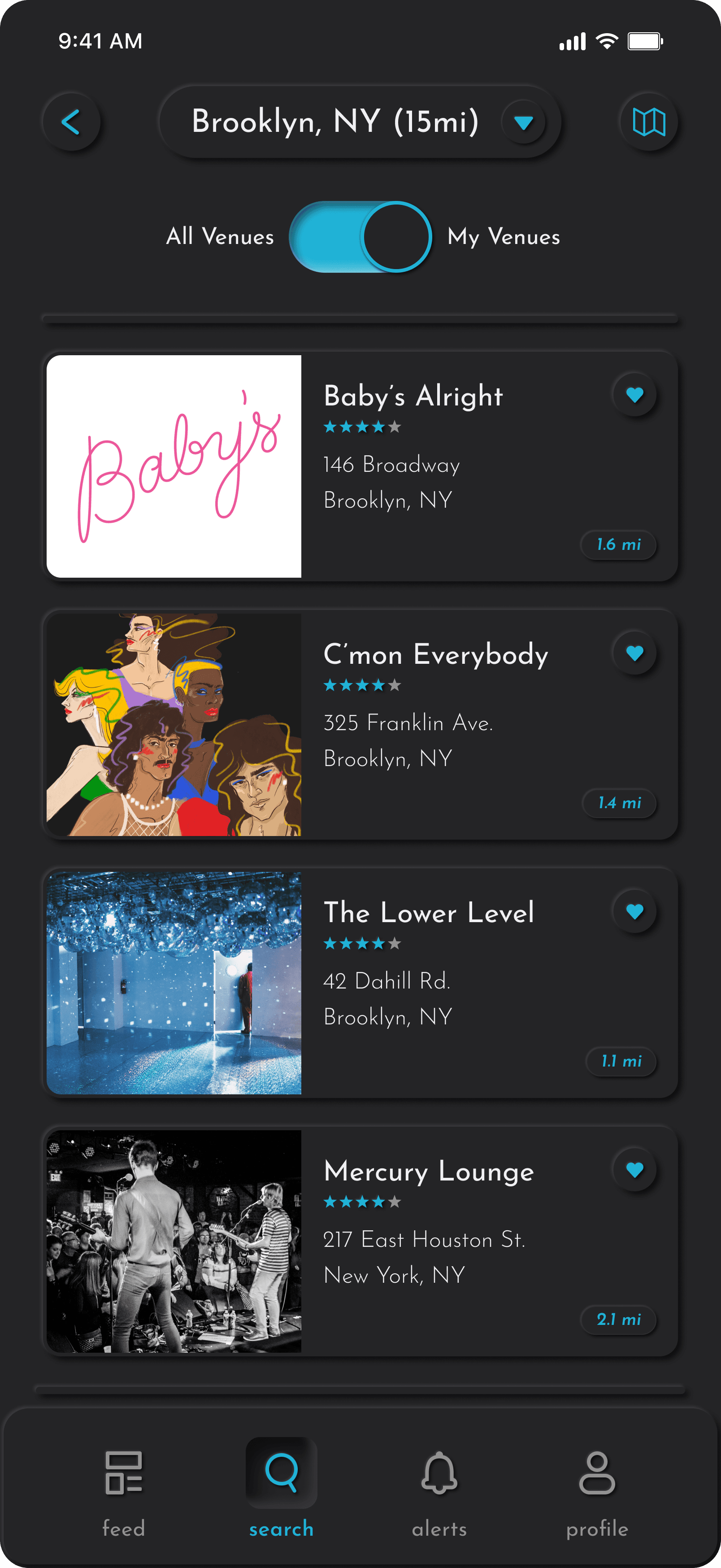
Task: Open the Baby's Alright venue title
Action: coord(413,396)
